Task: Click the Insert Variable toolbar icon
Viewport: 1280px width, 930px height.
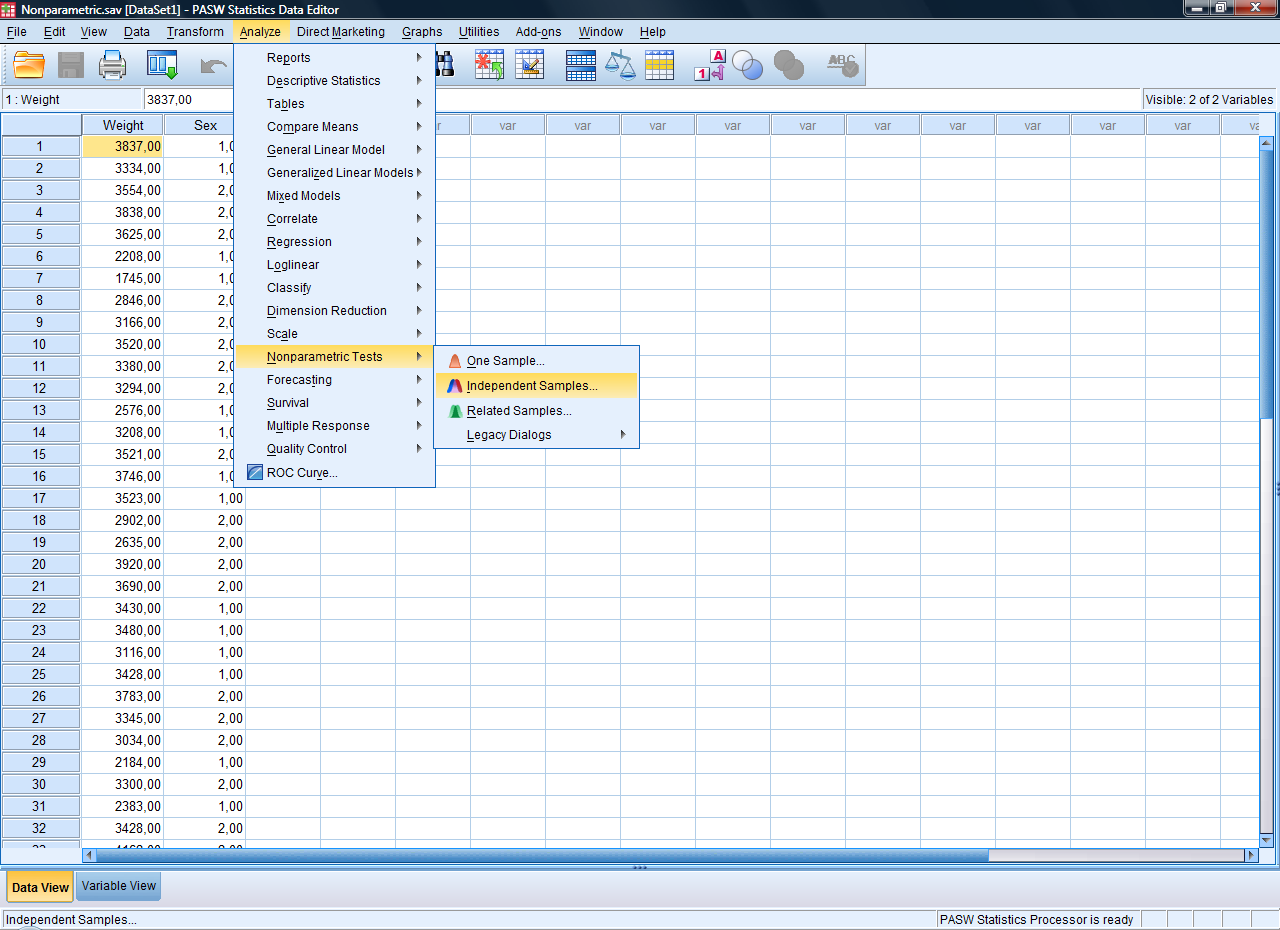Action: pos(529,66)
